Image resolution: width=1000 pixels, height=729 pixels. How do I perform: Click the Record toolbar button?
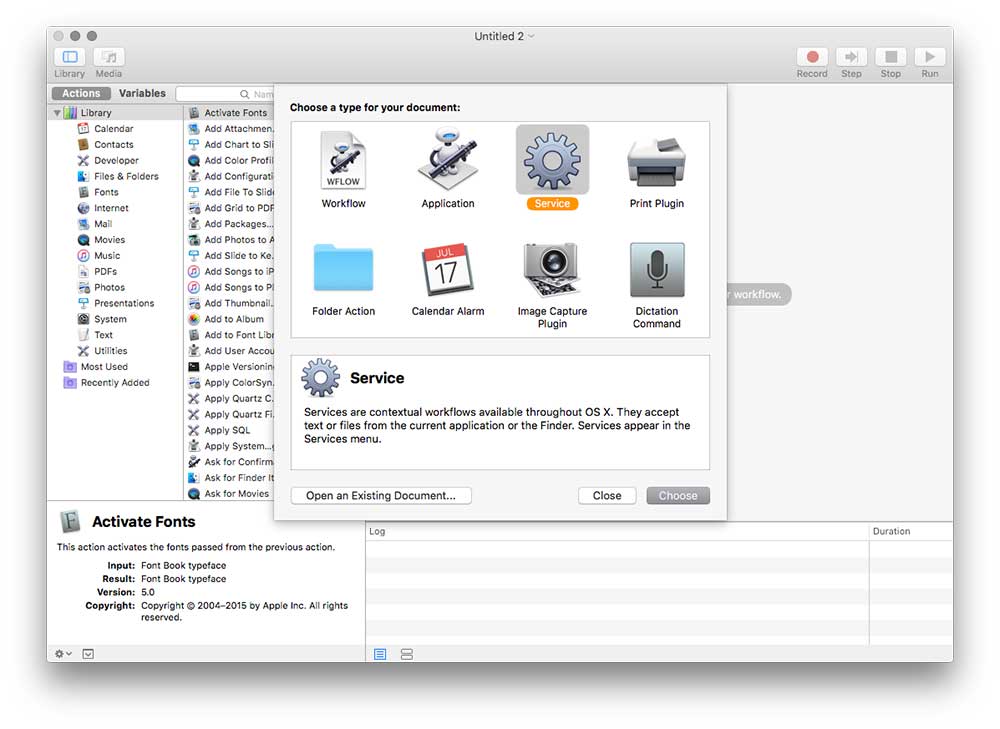pos(812,57)
